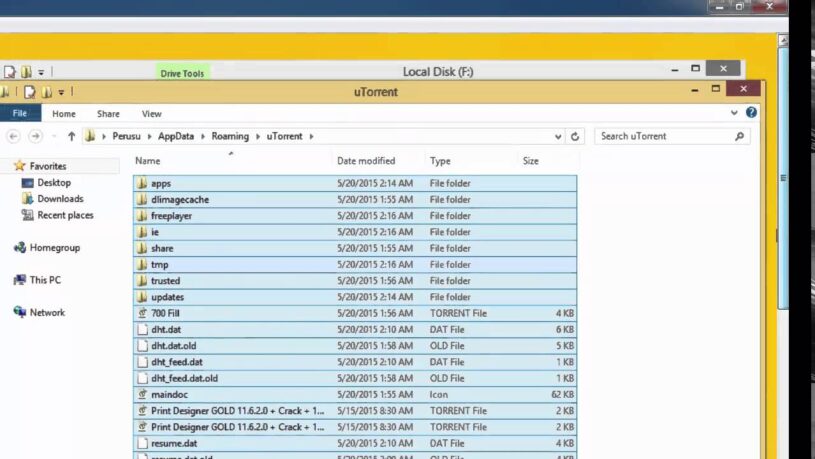This screenshot has width=815, height=459.
Task: Click New folder icon in Local Disk title bar
Action: click(x=26, y=72)
